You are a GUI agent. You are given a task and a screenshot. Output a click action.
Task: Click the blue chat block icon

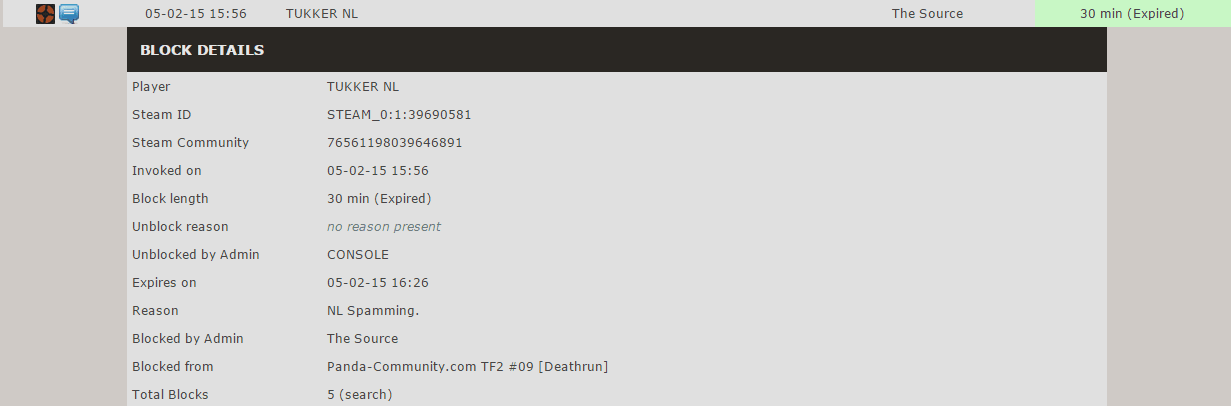[69, 14]
